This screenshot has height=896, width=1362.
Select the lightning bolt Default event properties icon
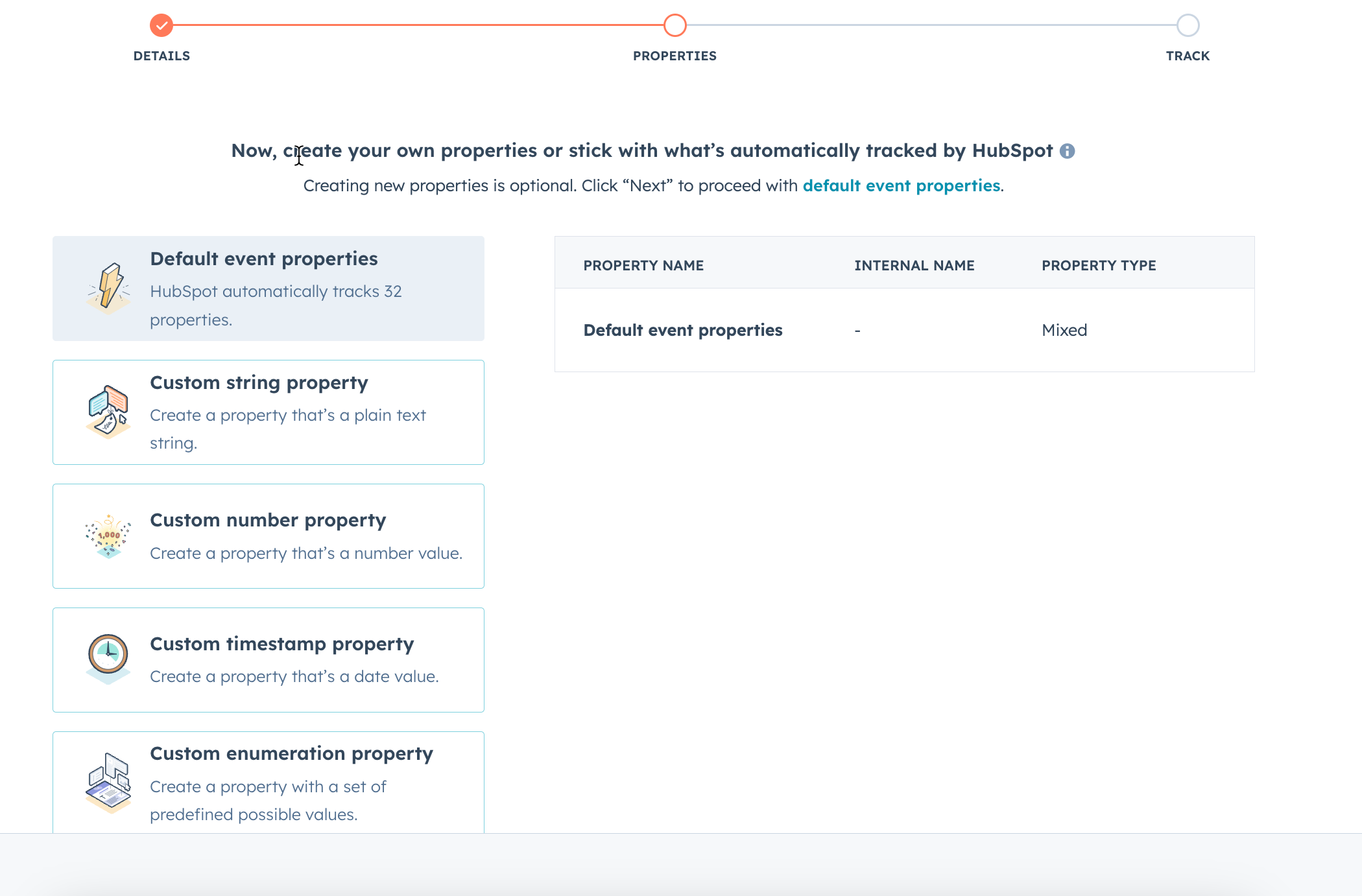click(109, 287)
